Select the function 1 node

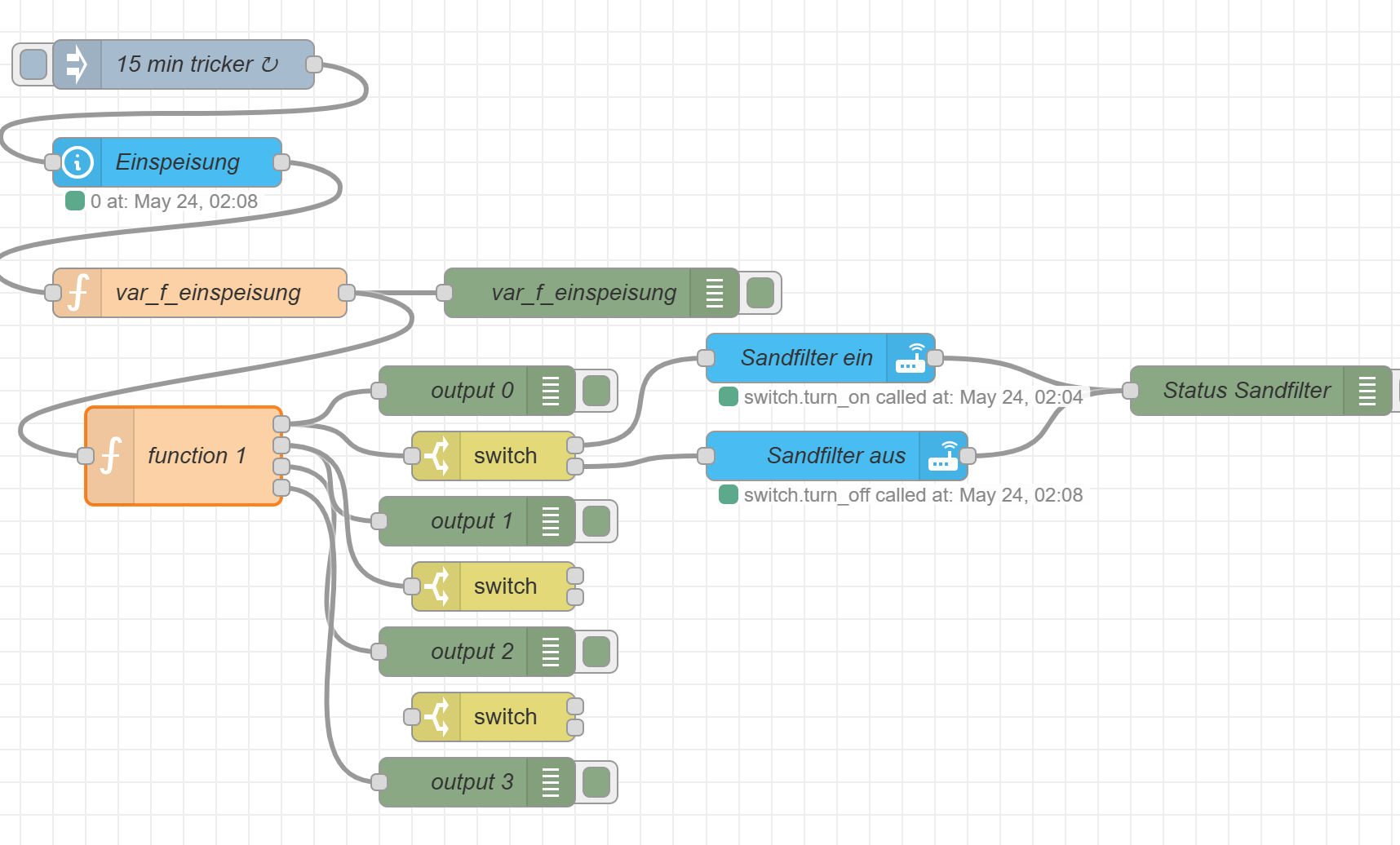tap(197, 456)
